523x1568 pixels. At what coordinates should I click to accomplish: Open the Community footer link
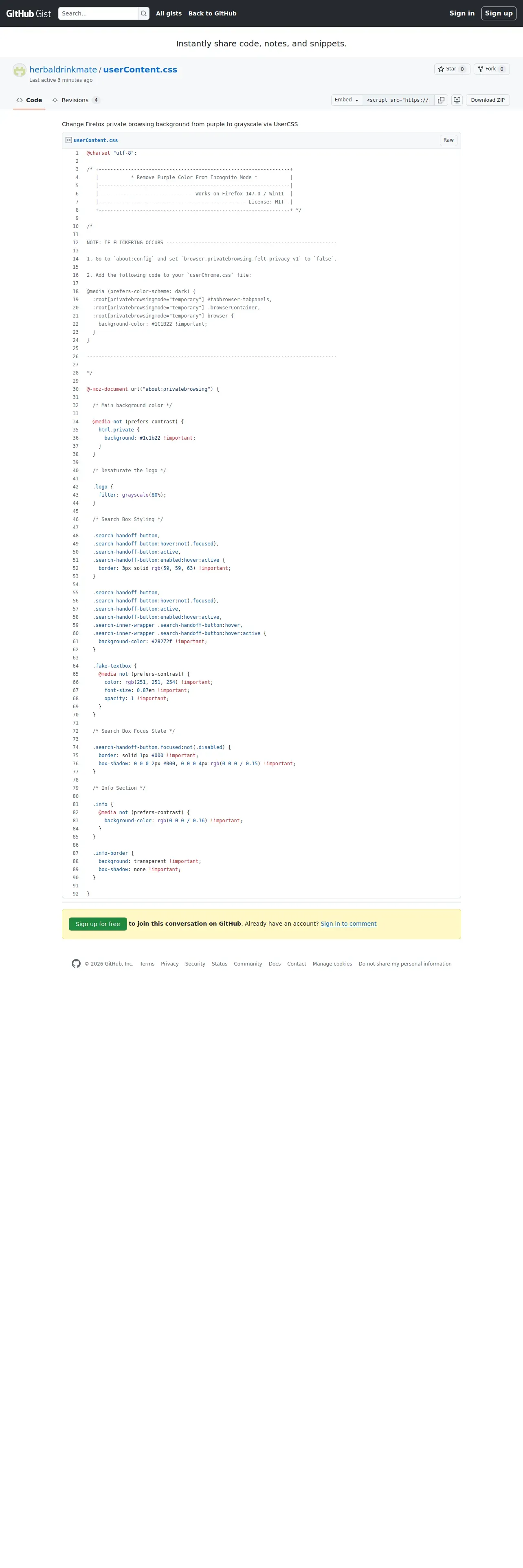coord(248,964)
